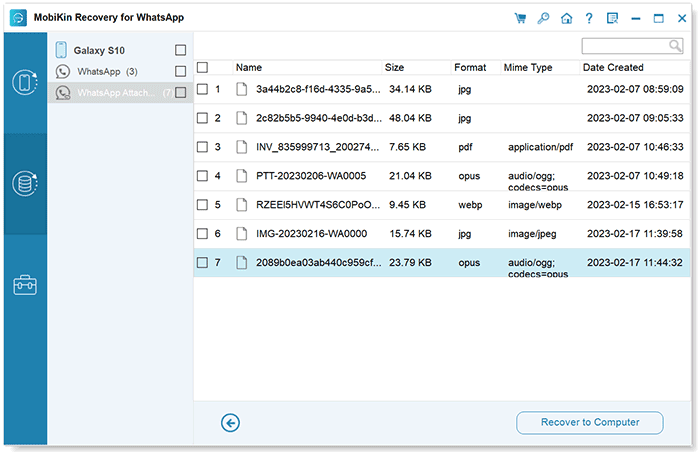Click the 48.04 KB size cell
The height and width of the screenshot is (453, 700).
[x=410, y=118]
